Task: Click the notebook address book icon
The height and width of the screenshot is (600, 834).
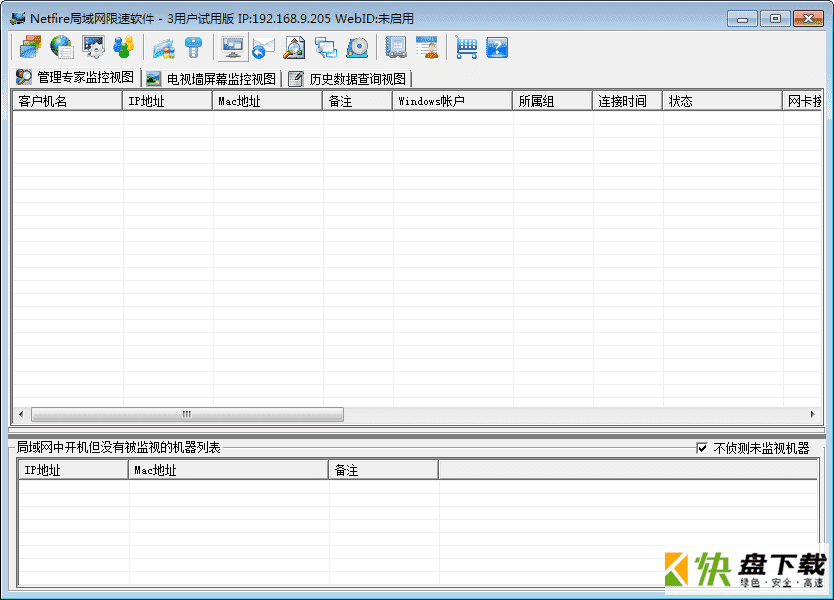Action: pos(396,47)
